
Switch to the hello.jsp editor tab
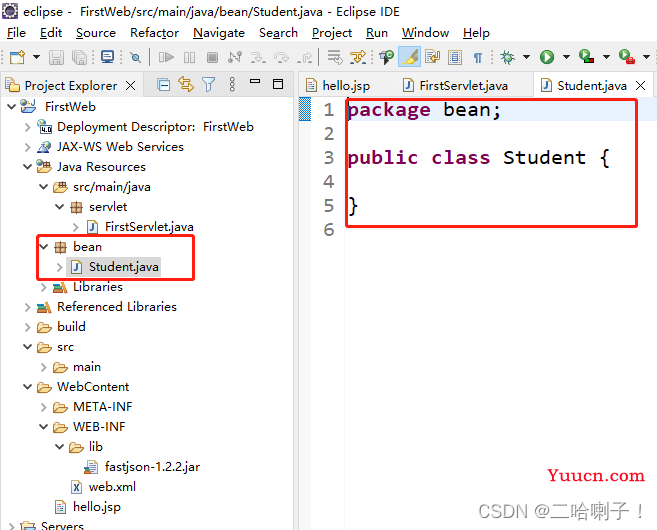[338, 85]
